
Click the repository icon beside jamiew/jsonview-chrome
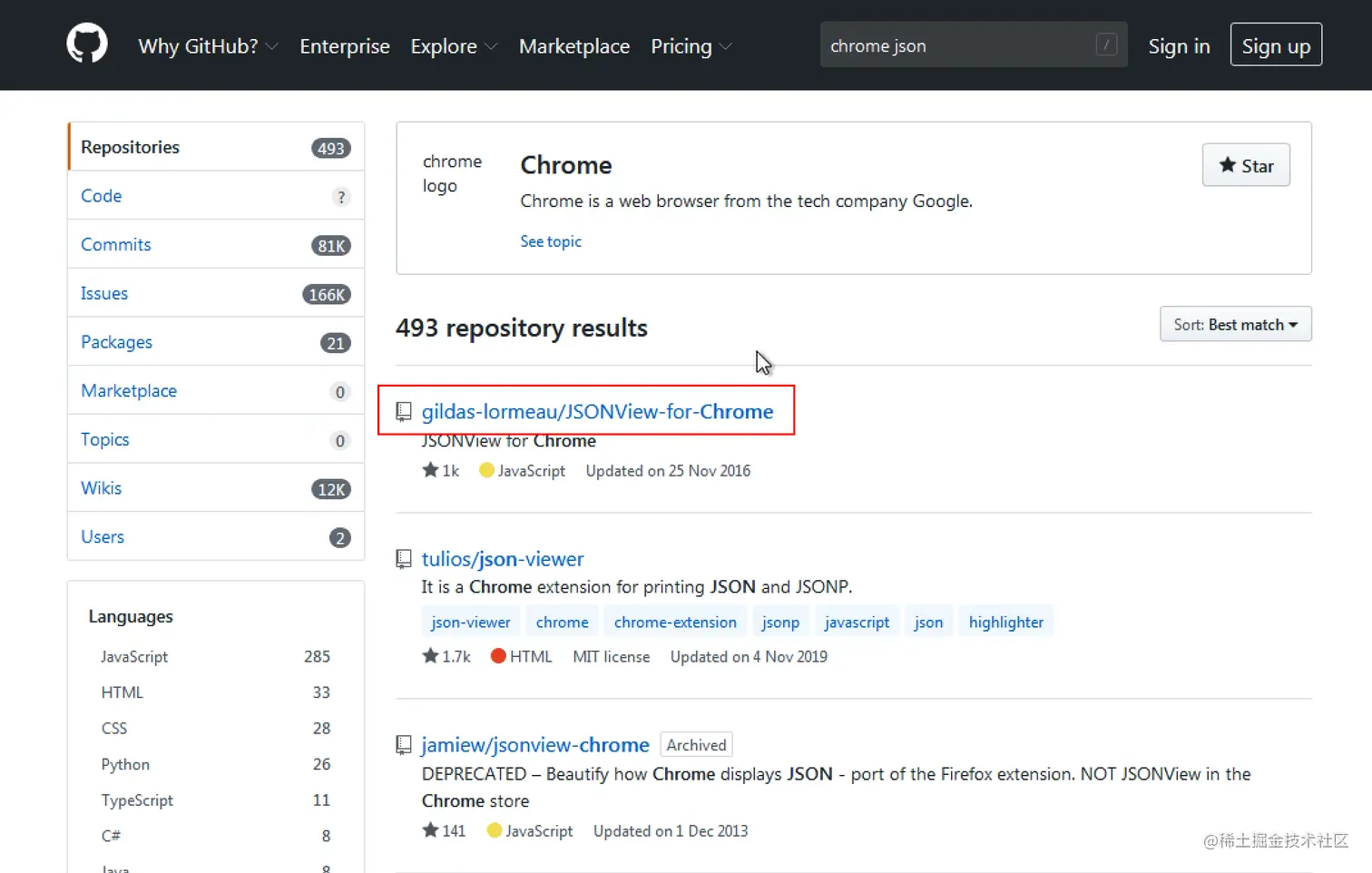pyautogui.click(x=404, y=745)
